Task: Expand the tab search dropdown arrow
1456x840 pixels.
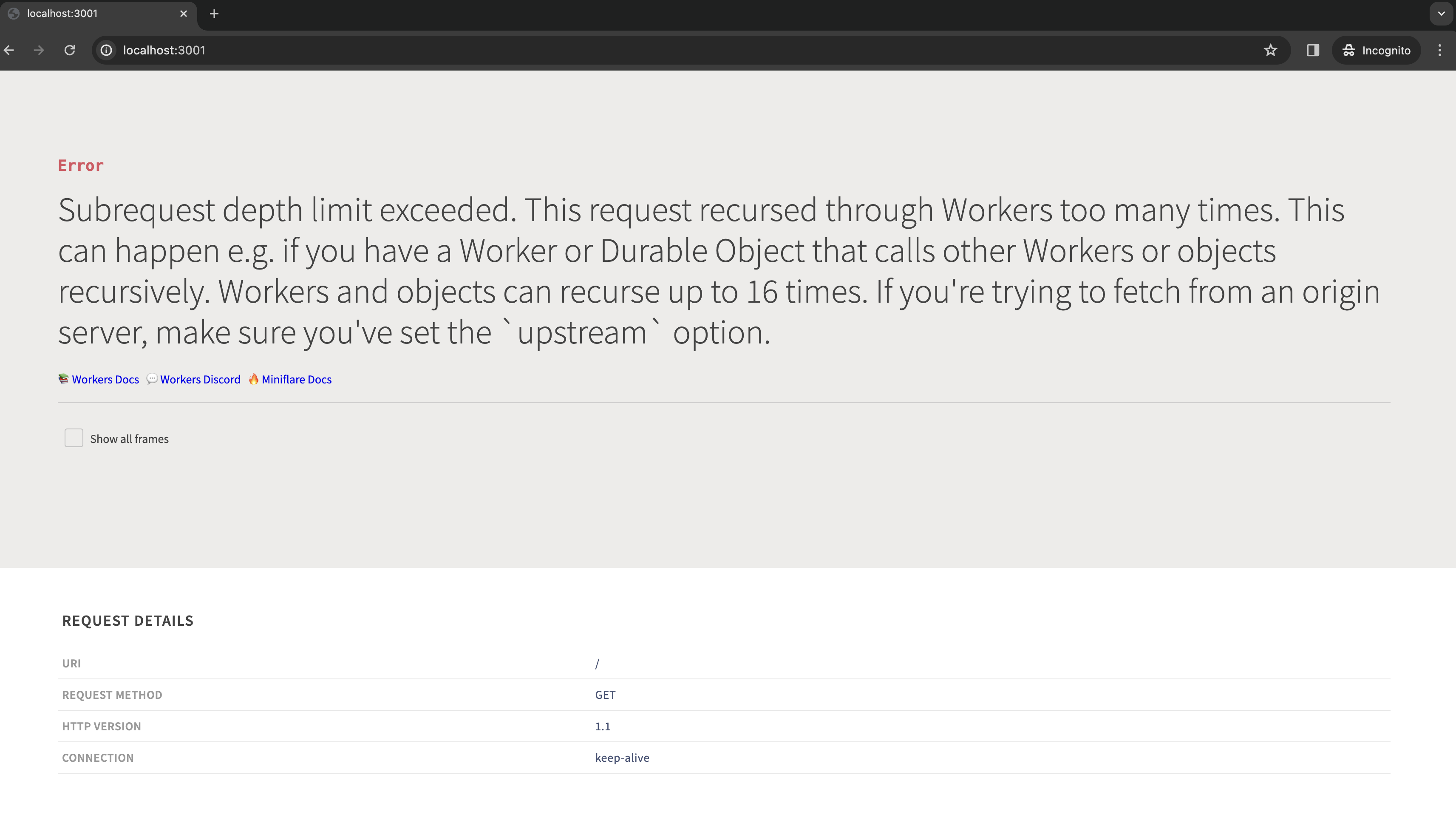Action: click(1441, 13)
